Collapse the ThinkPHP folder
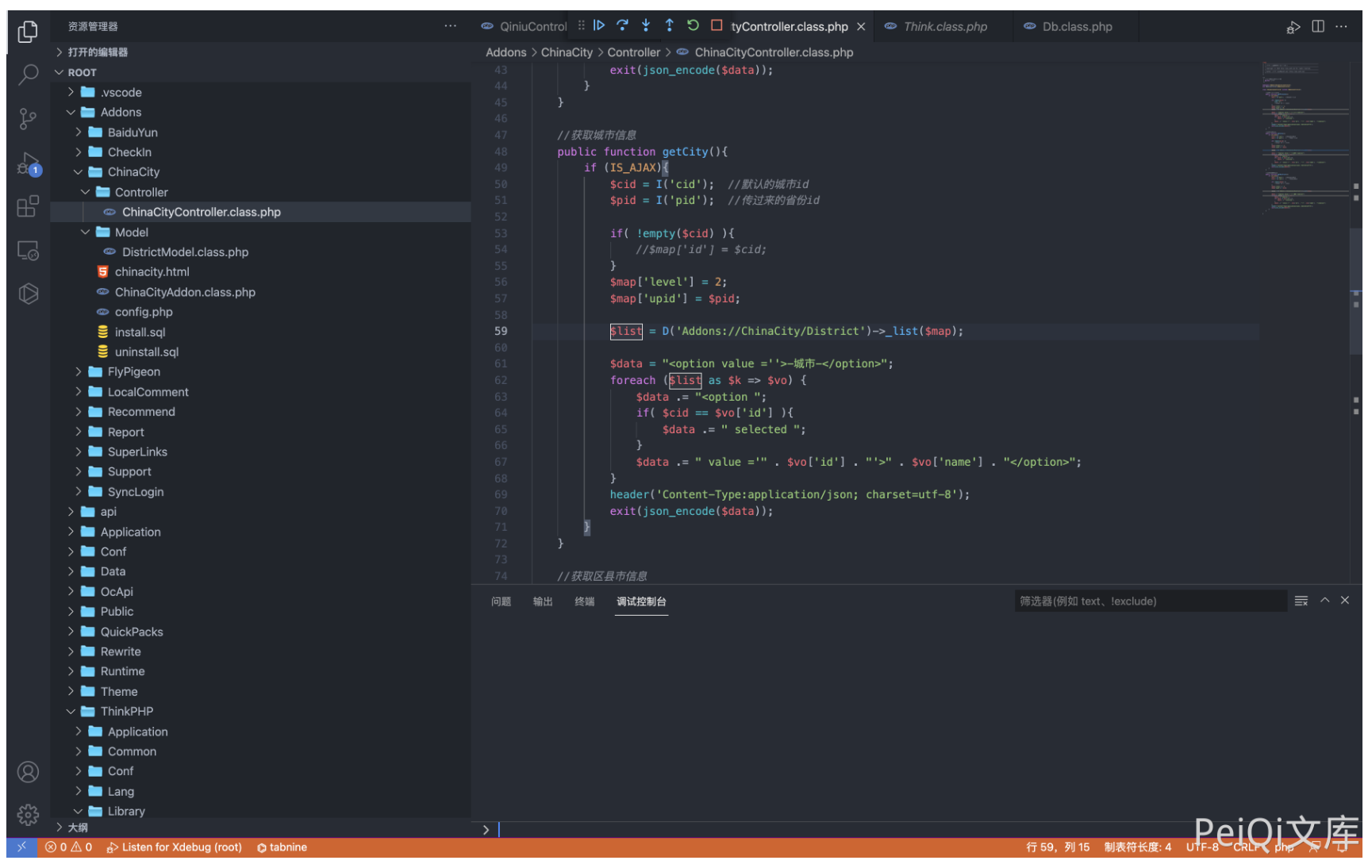 click(126, 711)
